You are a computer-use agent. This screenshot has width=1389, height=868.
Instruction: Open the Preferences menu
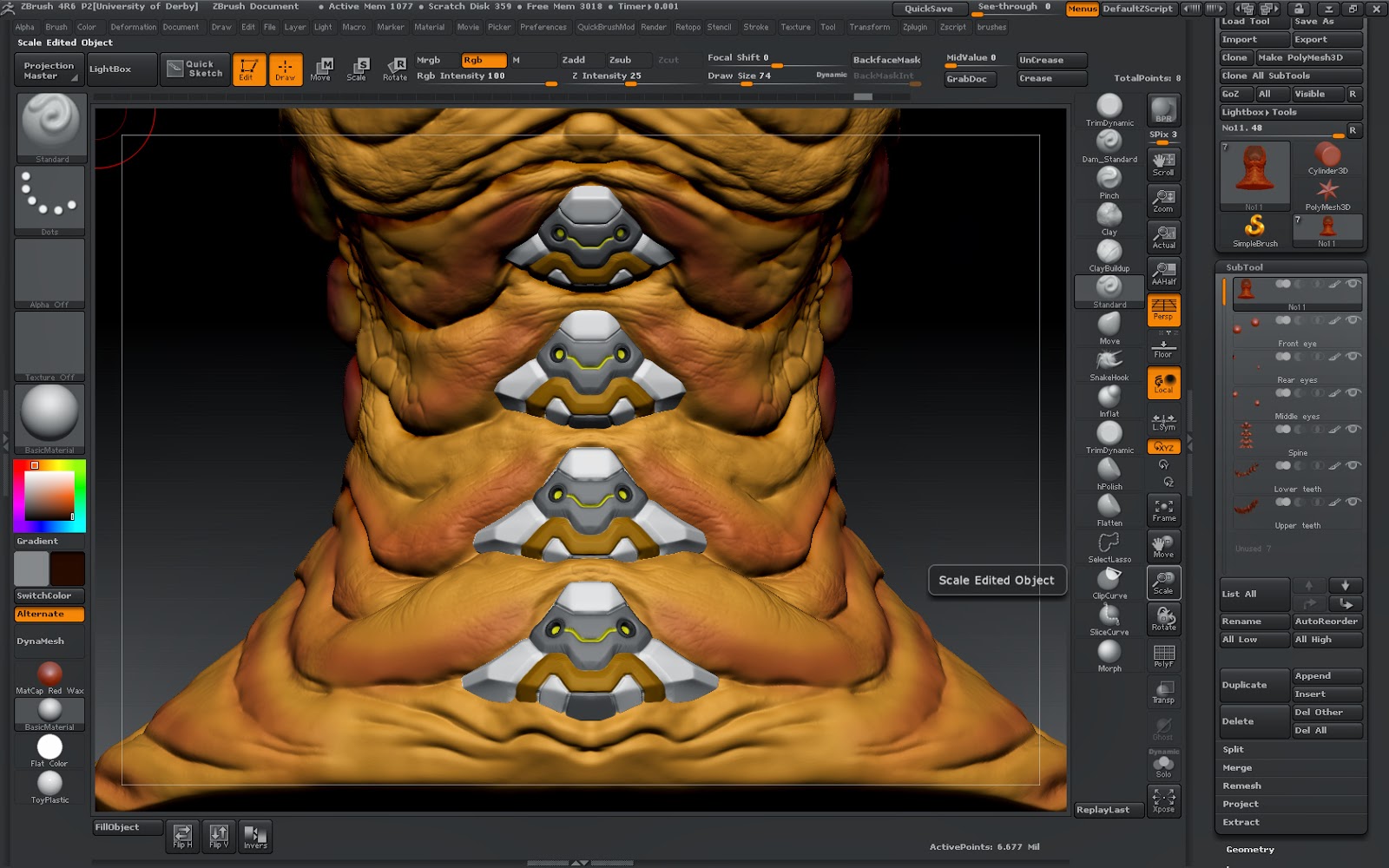543,27
